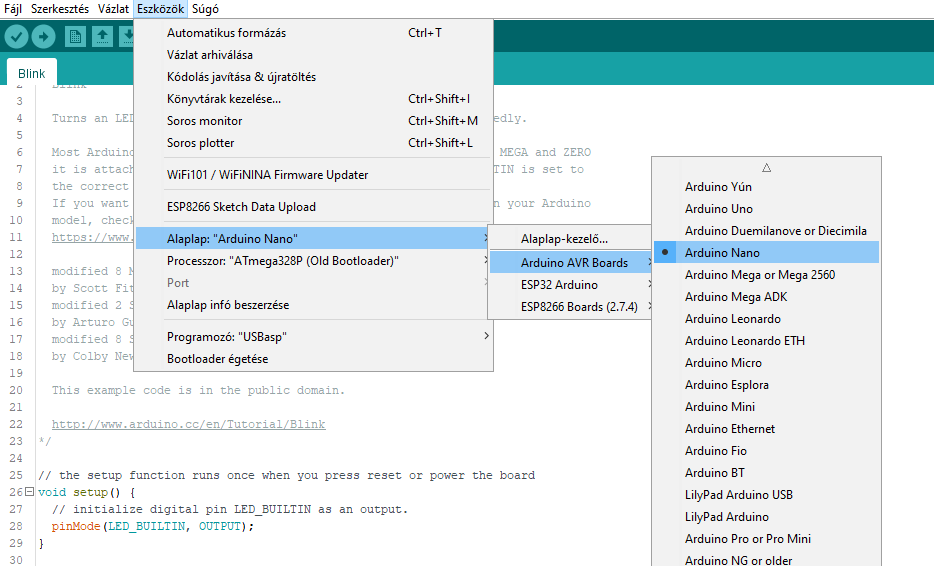Expand Arduino AVR Boards submenu
Screen dimensions: 934x566
pos(570,263)
